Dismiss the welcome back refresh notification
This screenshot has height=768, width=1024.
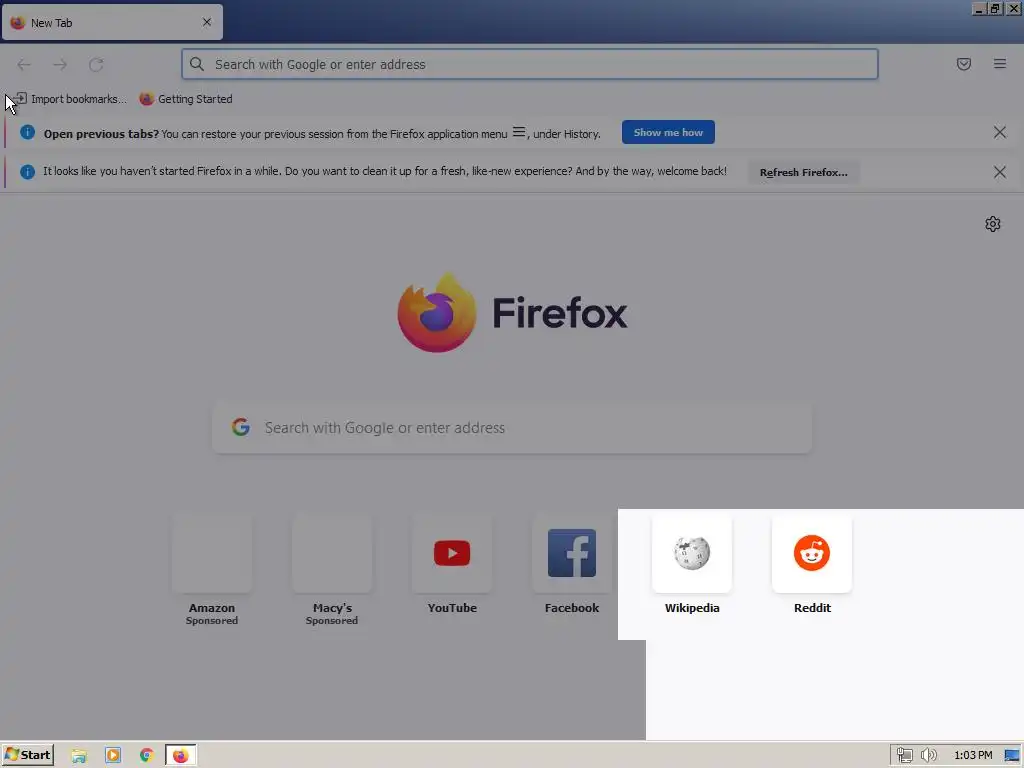coord(1000,172)
